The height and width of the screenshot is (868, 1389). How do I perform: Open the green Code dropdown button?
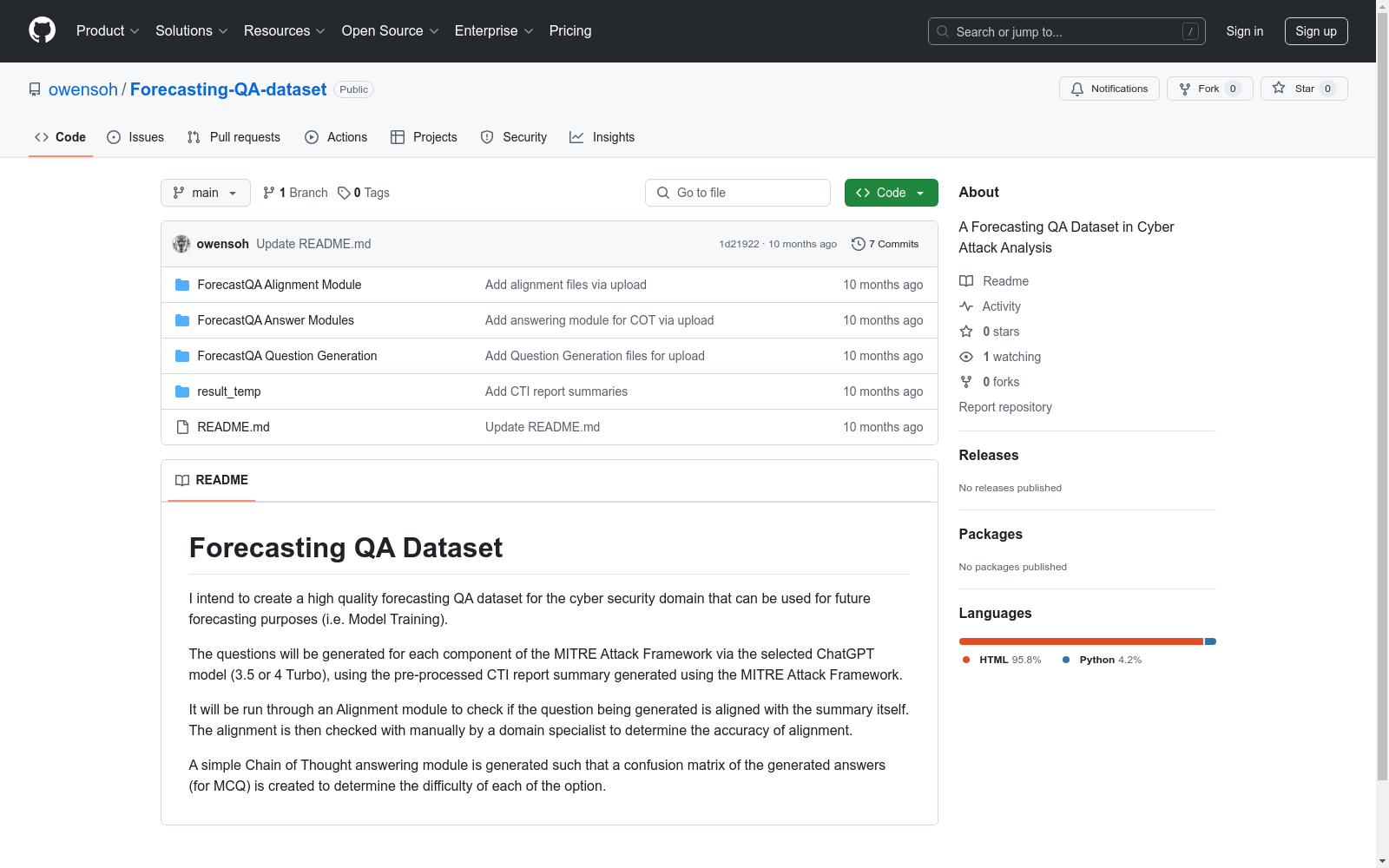[x=891, y=193]
